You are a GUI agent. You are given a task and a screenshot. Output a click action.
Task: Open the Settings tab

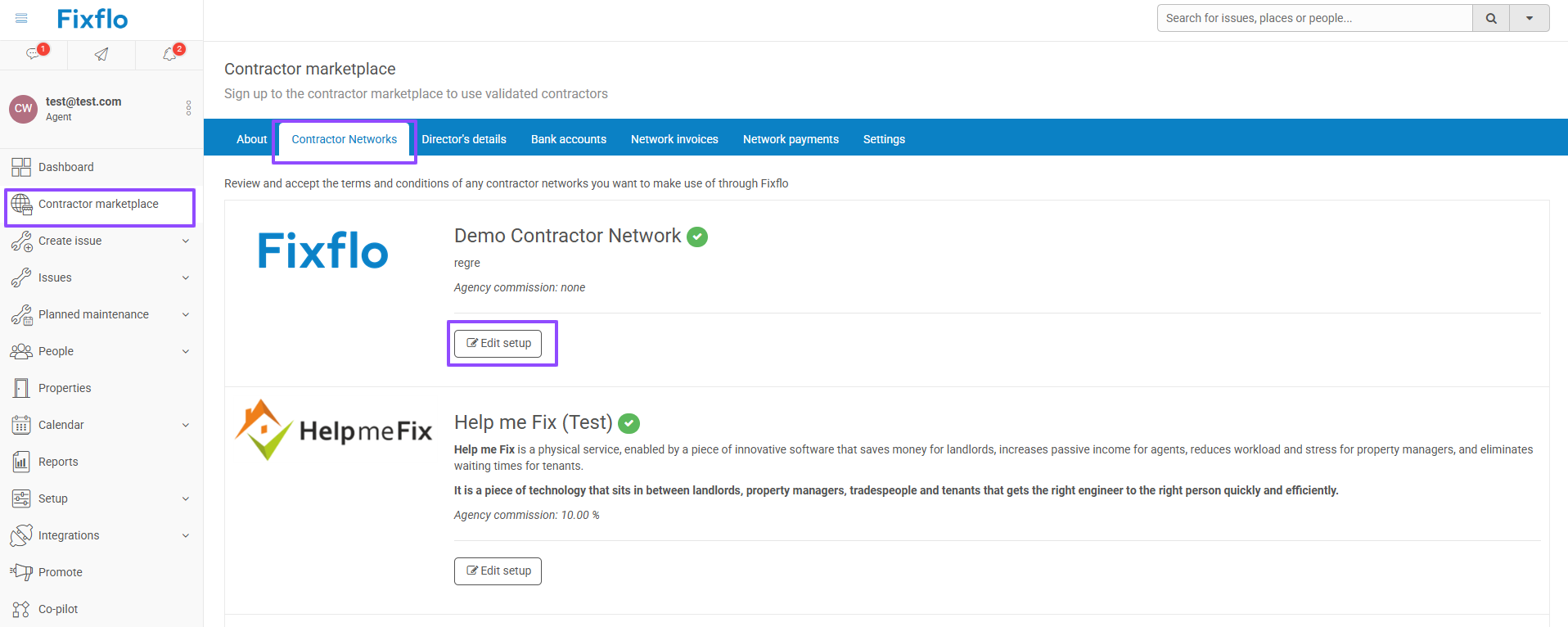click(884, 139)
